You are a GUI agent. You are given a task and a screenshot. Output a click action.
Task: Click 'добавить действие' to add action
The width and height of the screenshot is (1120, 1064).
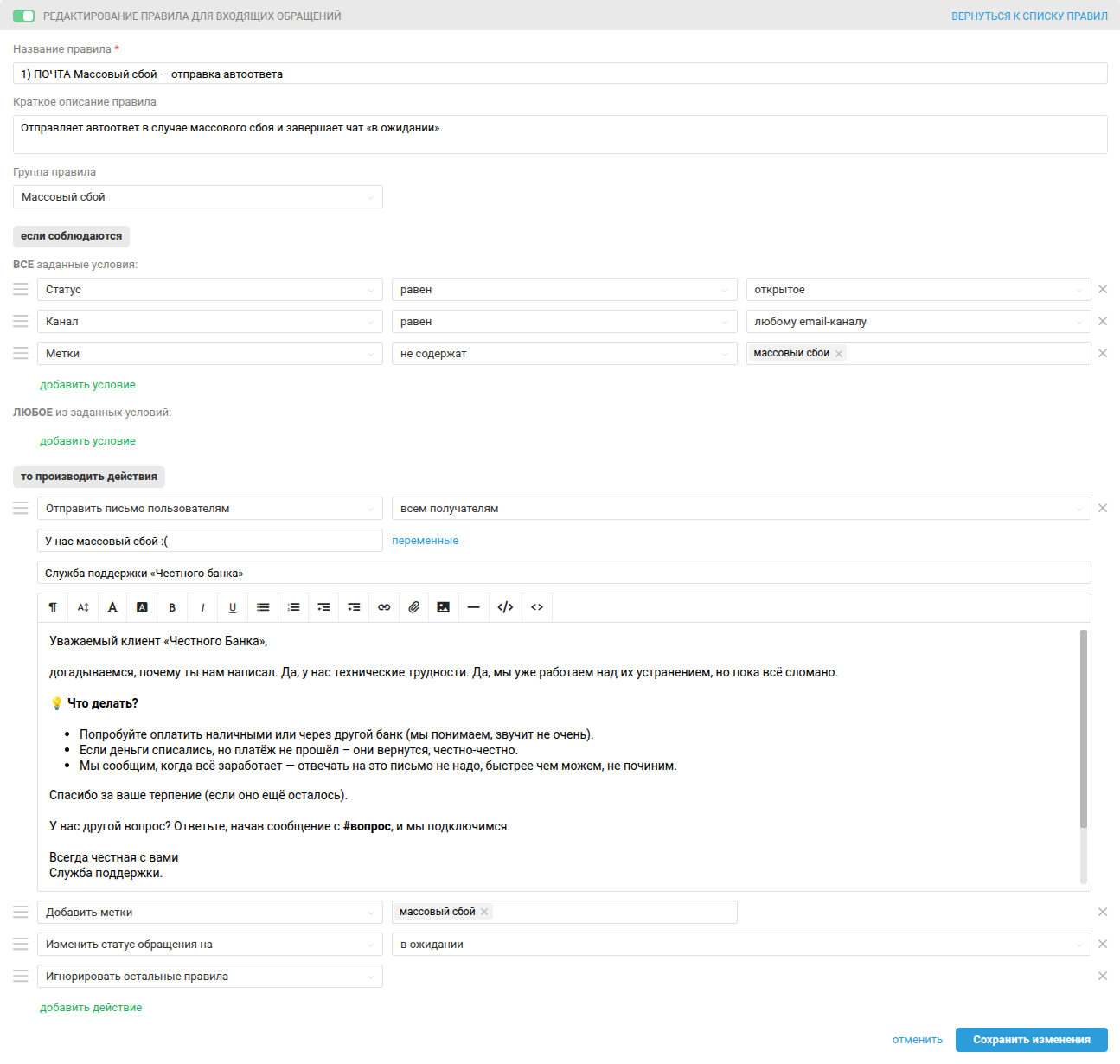(91, 1008)
